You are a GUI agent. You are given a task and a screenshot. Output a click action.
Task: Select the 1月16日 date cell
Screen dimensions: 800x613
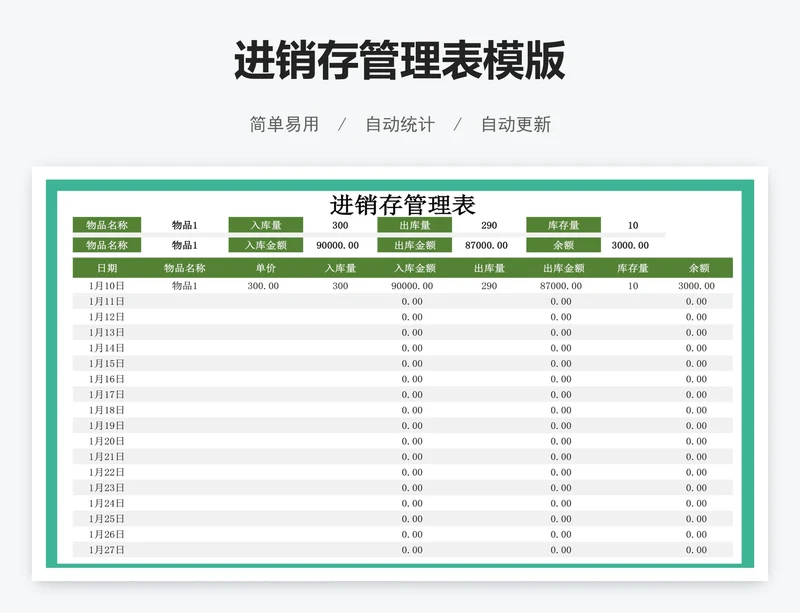(x=107, y=379)
